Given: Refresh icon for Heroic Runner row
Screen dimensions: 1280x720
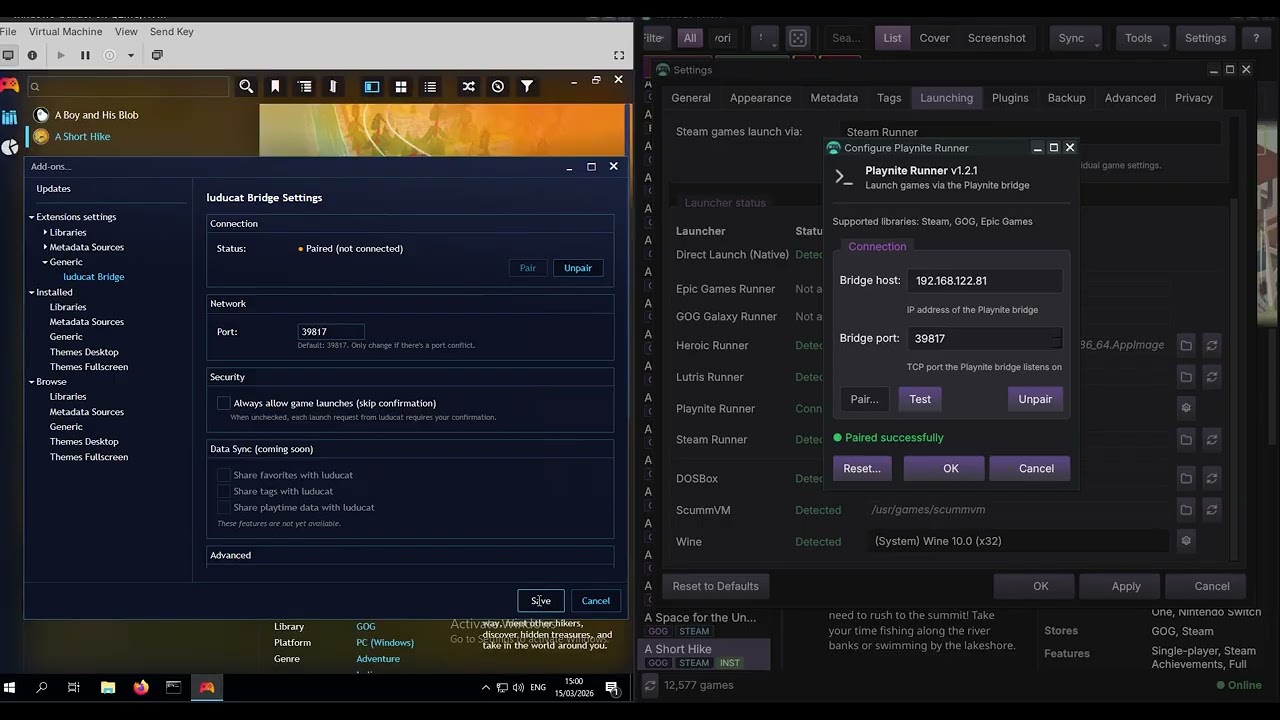Looking at the screenshot, I should point(1212,345).
